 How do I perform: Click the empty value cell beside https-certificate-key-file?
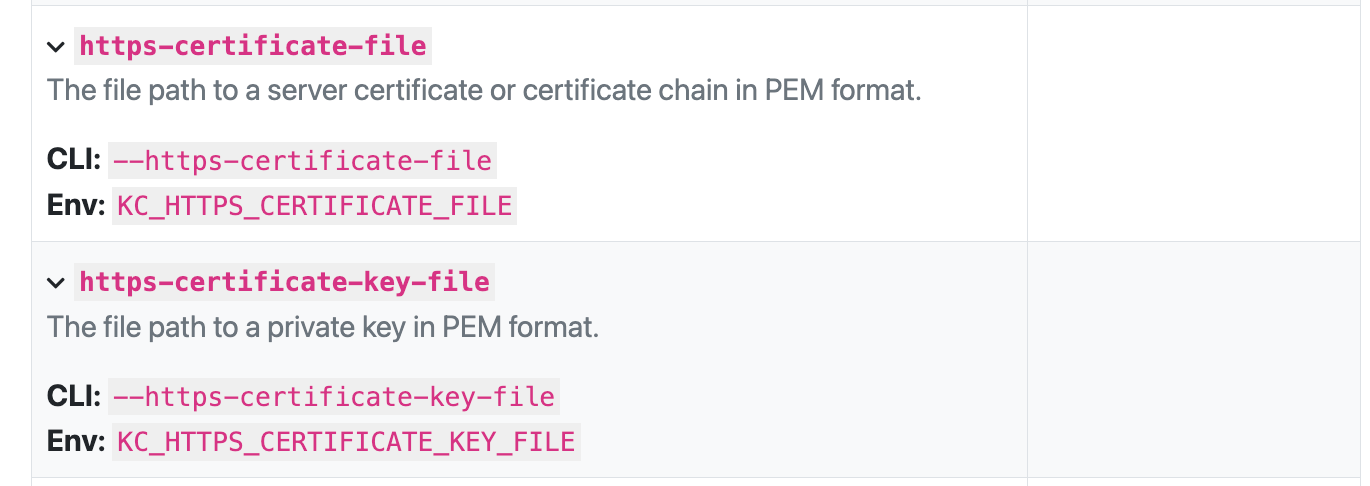tap(1195, 360)
